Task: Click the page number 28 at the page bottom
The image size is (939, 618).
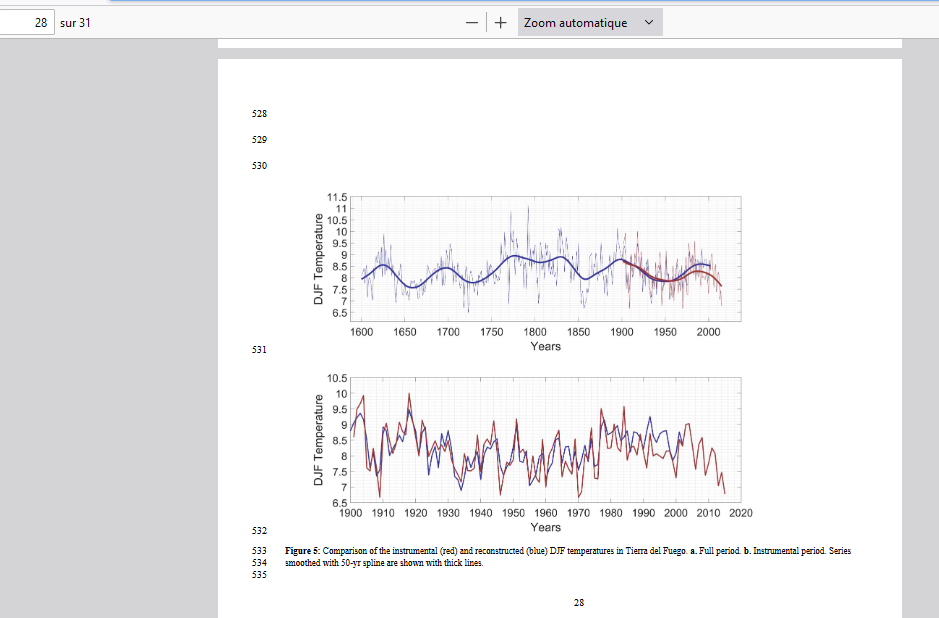Action: (579, 603)
